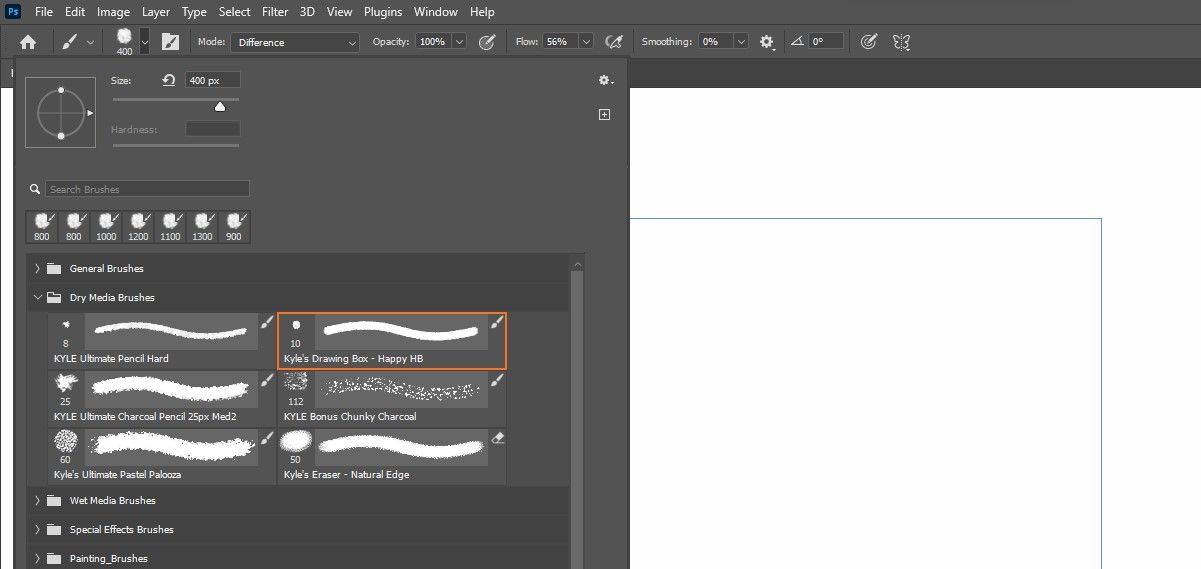Open the Window menu
Image resolution: width=1201 pixels, height=569 pixels.
click(435, 12)
